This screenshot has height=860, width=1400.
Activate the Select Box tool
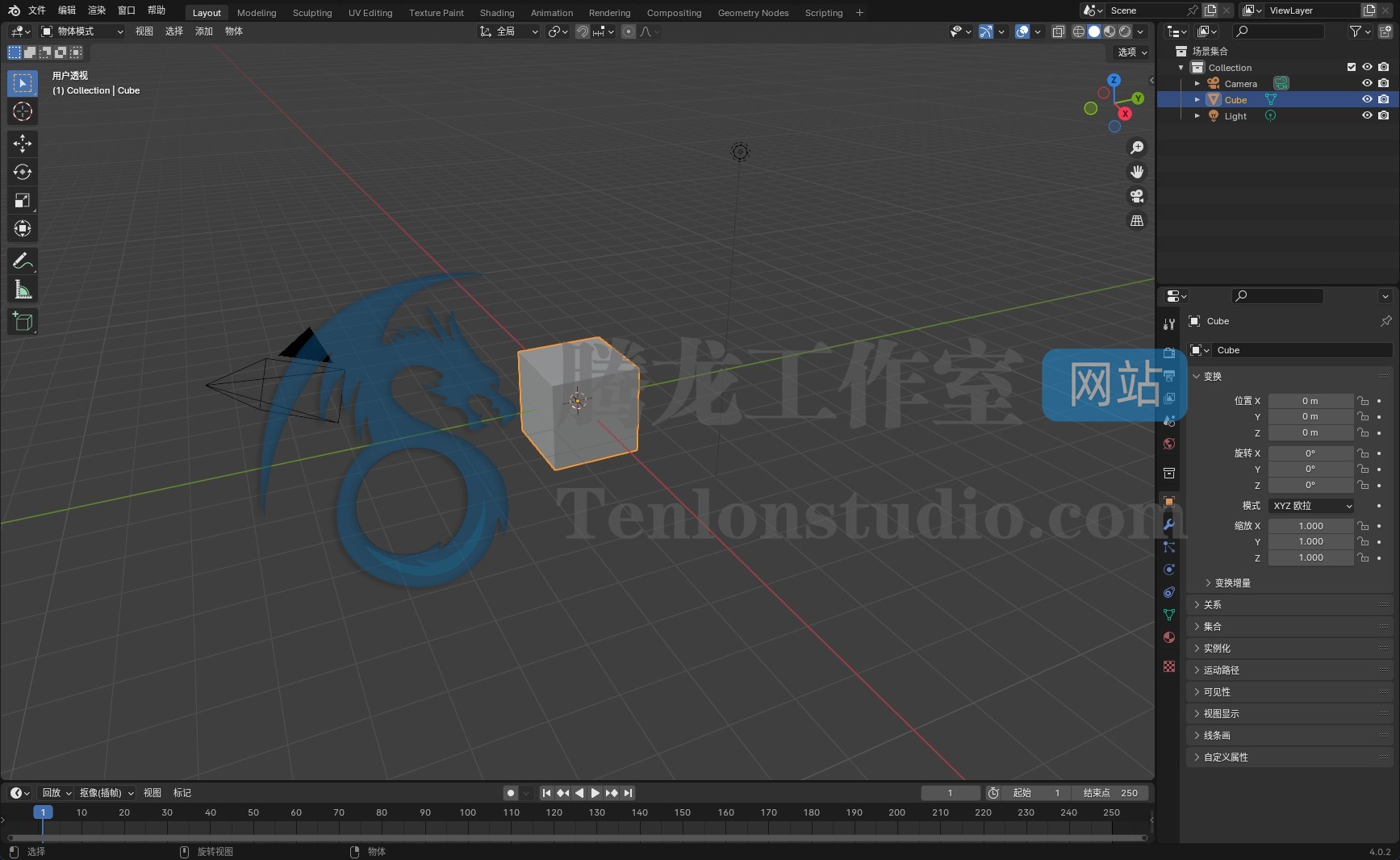23,83
